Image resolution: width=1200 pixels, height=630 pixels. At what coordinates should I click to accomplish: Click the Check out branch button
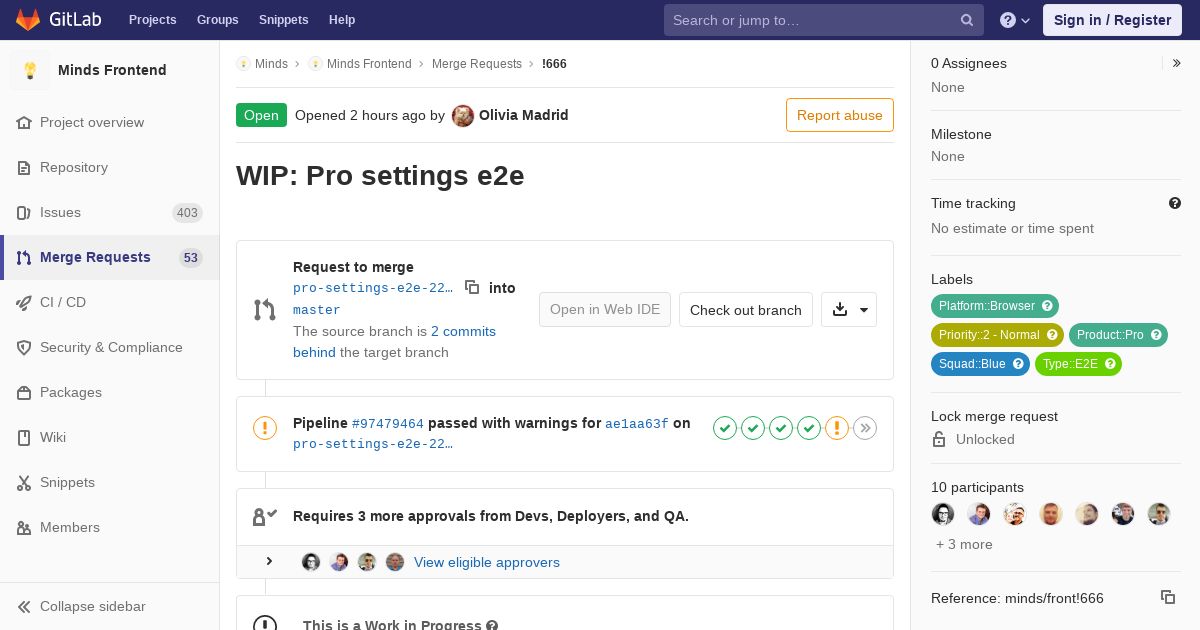[745, 310]
